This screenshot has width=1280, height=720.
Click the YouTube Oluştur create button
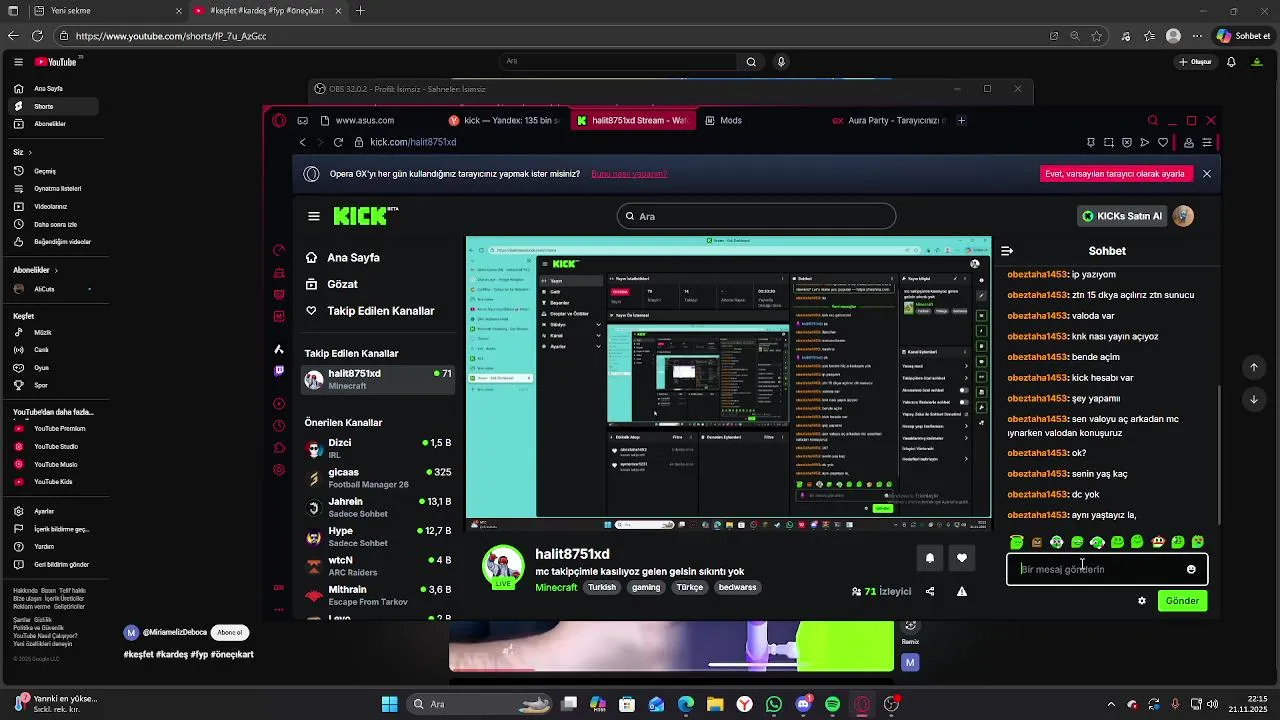pos(1195,62)
